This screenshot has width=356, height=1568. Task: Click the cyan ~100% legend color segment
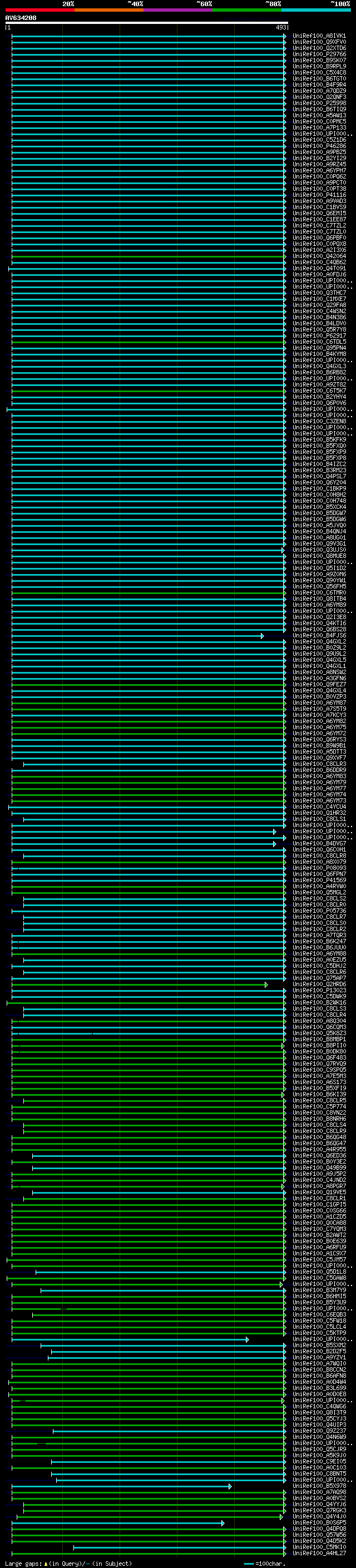click(316, 10)
